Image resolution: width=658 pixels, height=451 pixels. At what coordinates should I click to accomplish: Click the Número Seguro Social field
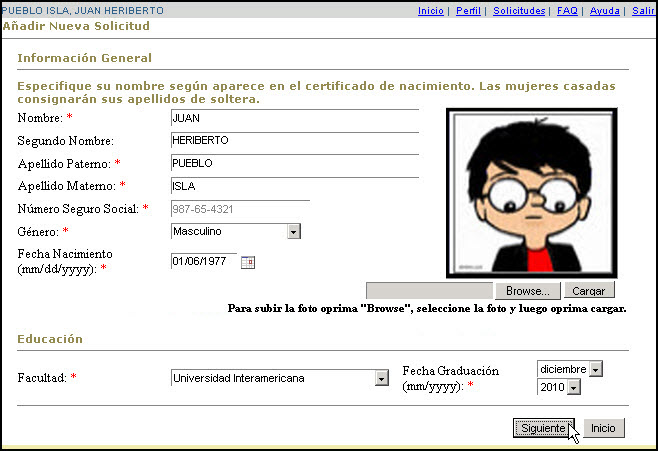(240, 209)
